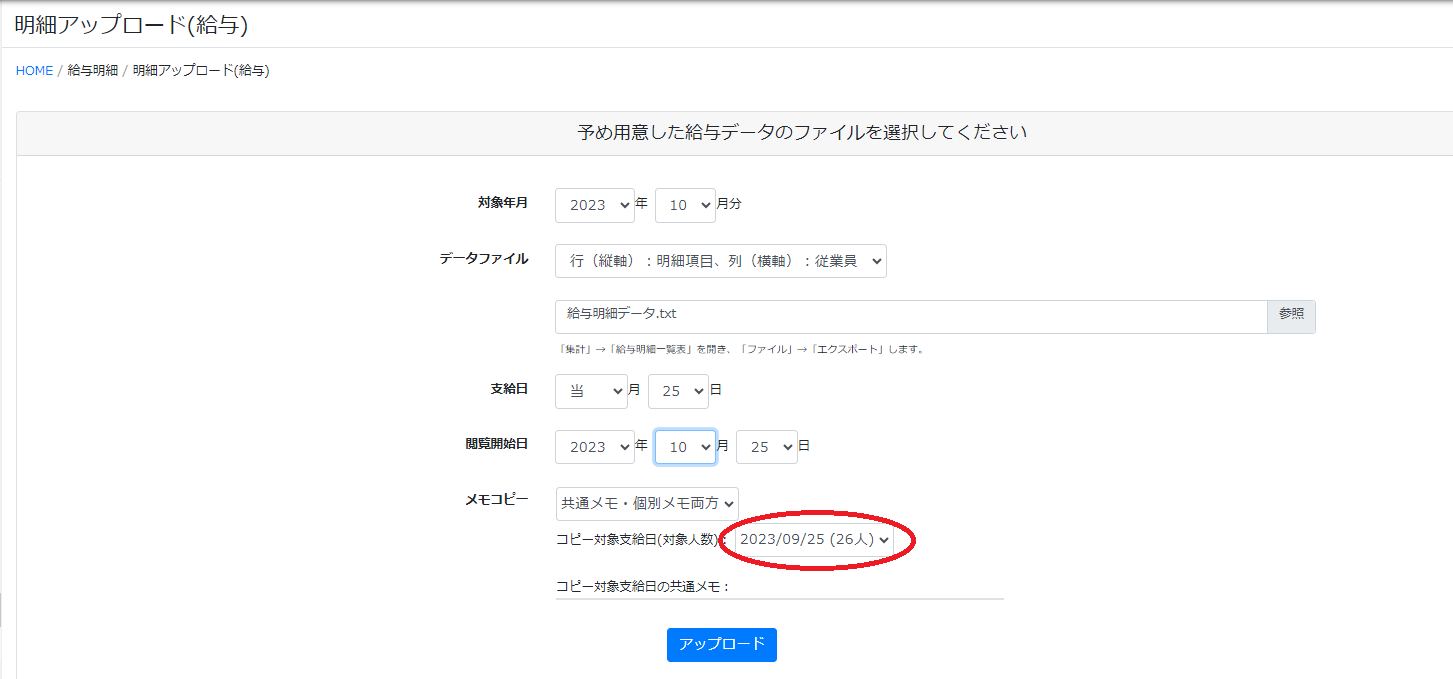Click the 支給日 field label
The height and width of the screenshot is (679, 1453).
[x=510, y=389]
